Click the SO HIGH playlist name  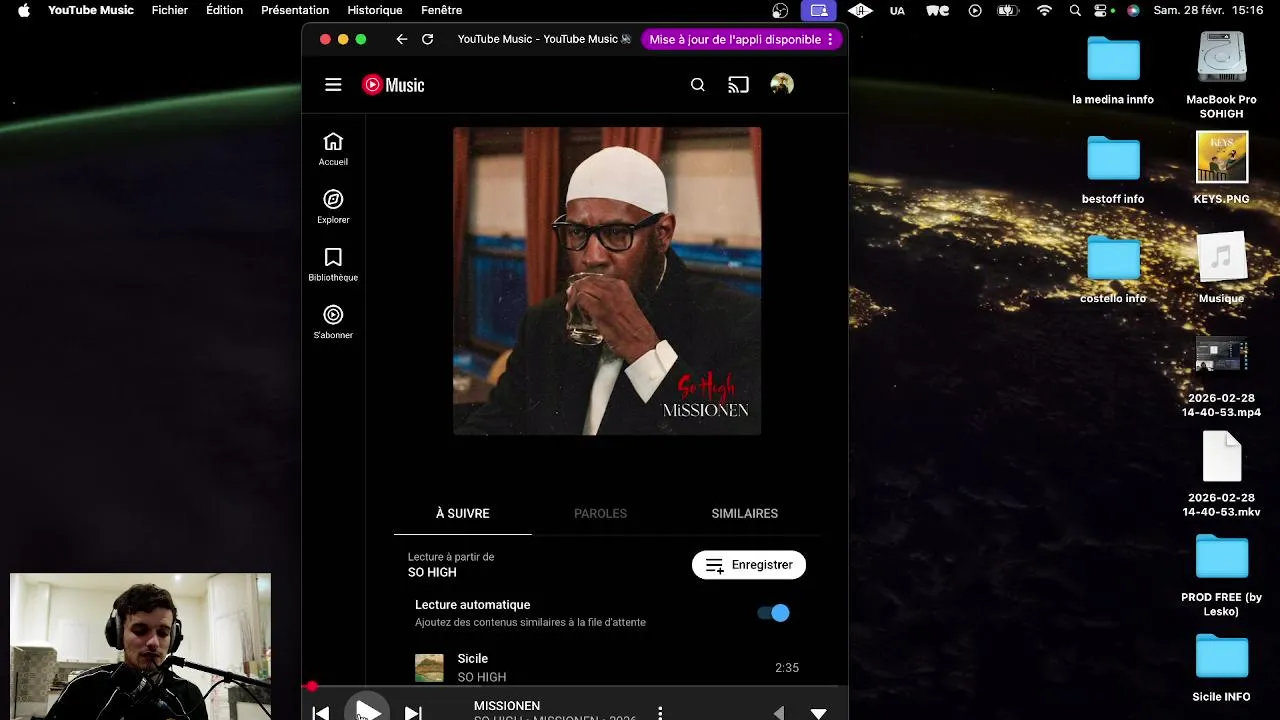coord(432,572)
